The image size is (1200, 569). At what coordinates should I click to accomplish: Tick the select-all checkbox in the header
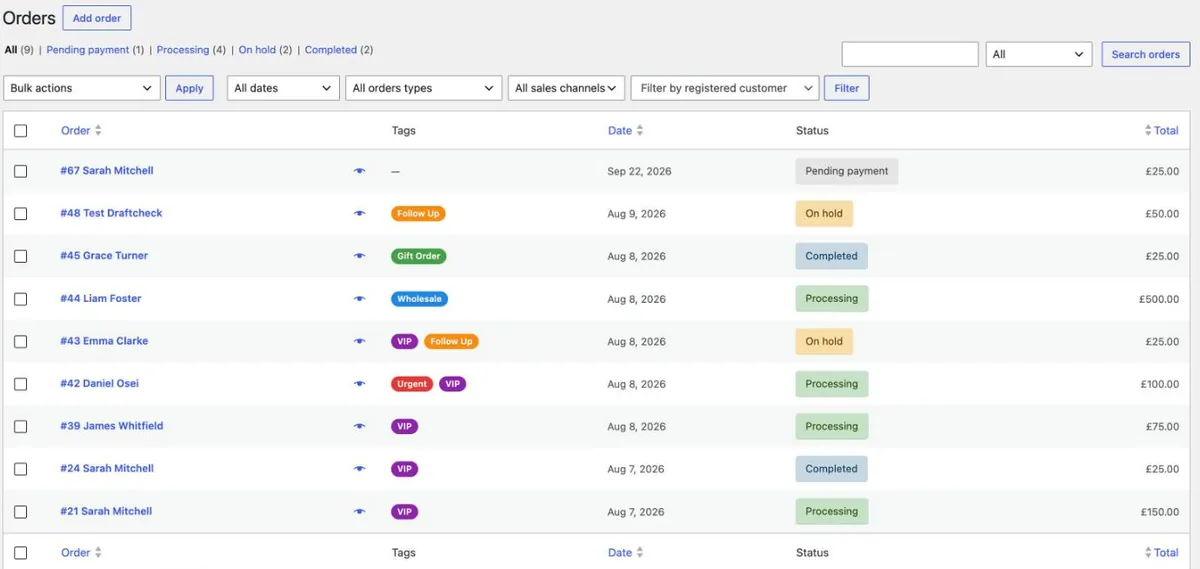coord(21,131)
